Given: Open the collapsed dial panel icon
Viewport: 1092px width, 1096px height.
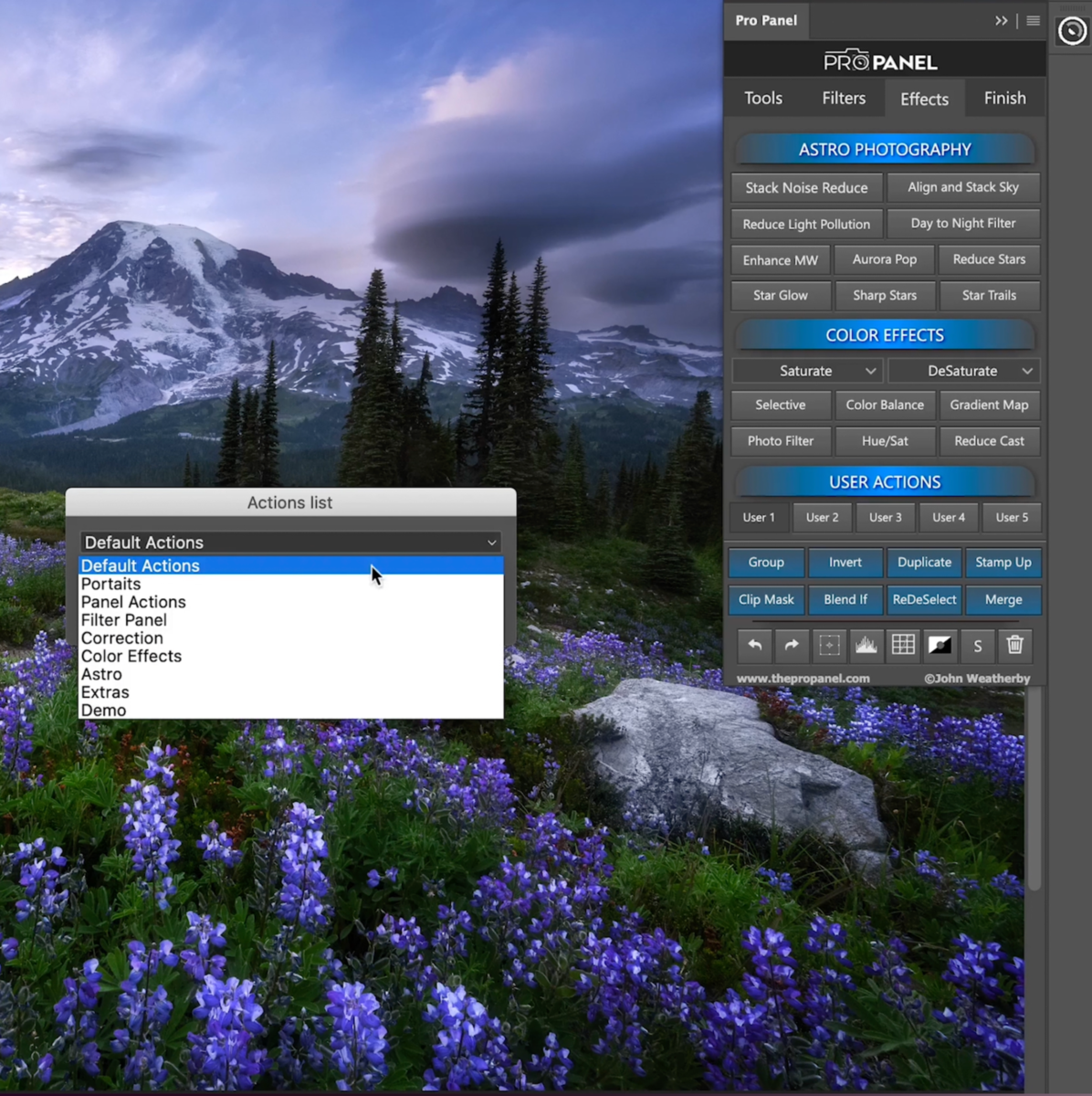Looking at the screenshot, I should [x=1071, y=31].
